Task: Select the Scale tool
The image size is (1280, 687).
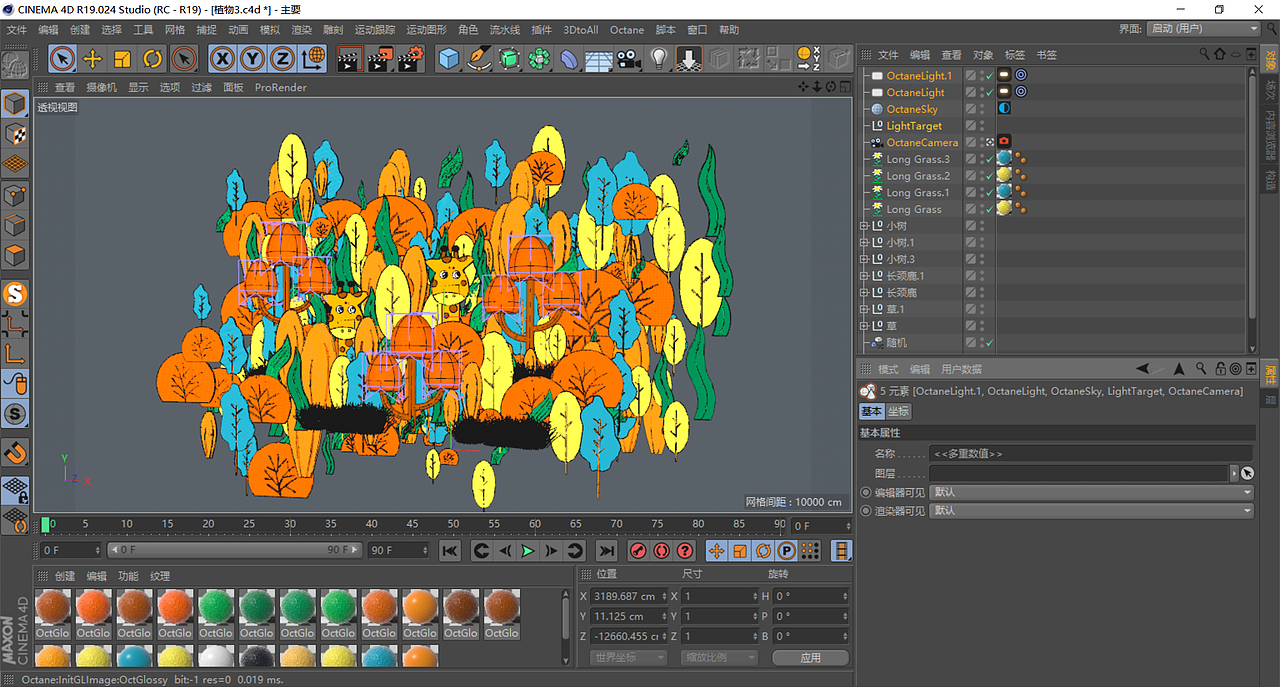Action: pos(123,59)
